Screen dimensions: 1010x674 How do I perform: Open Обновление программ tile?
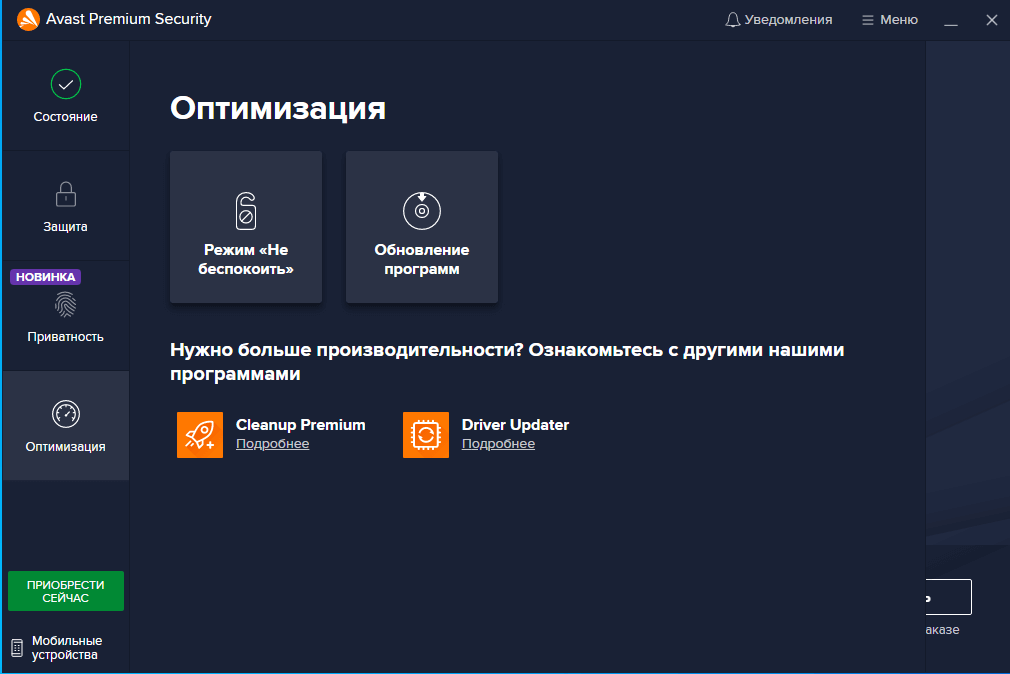pyautogui.click(x=422, y=227)
